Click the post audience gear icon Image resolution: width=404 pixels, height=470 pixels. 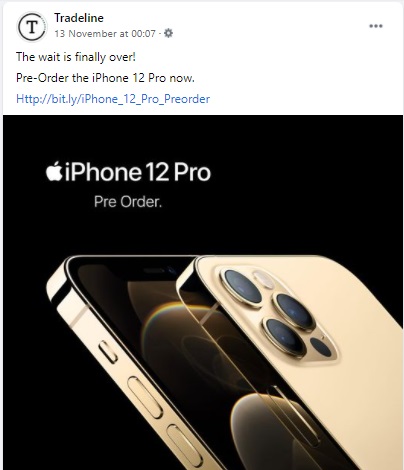pyautogui.click(x=169, y=33)
